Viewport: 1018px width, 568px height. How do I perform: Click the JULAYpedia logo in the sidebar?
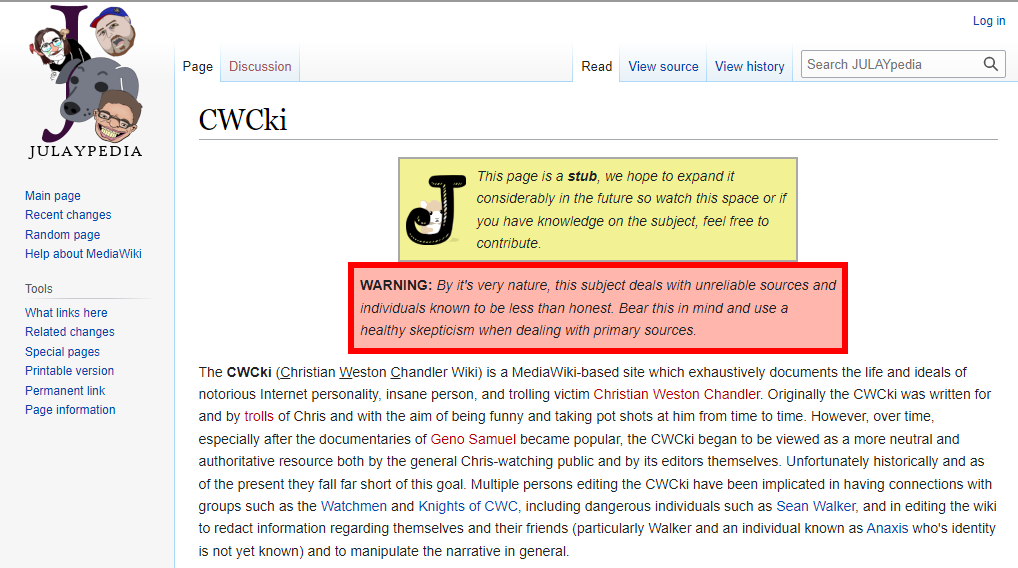click(x=87, y=82)
